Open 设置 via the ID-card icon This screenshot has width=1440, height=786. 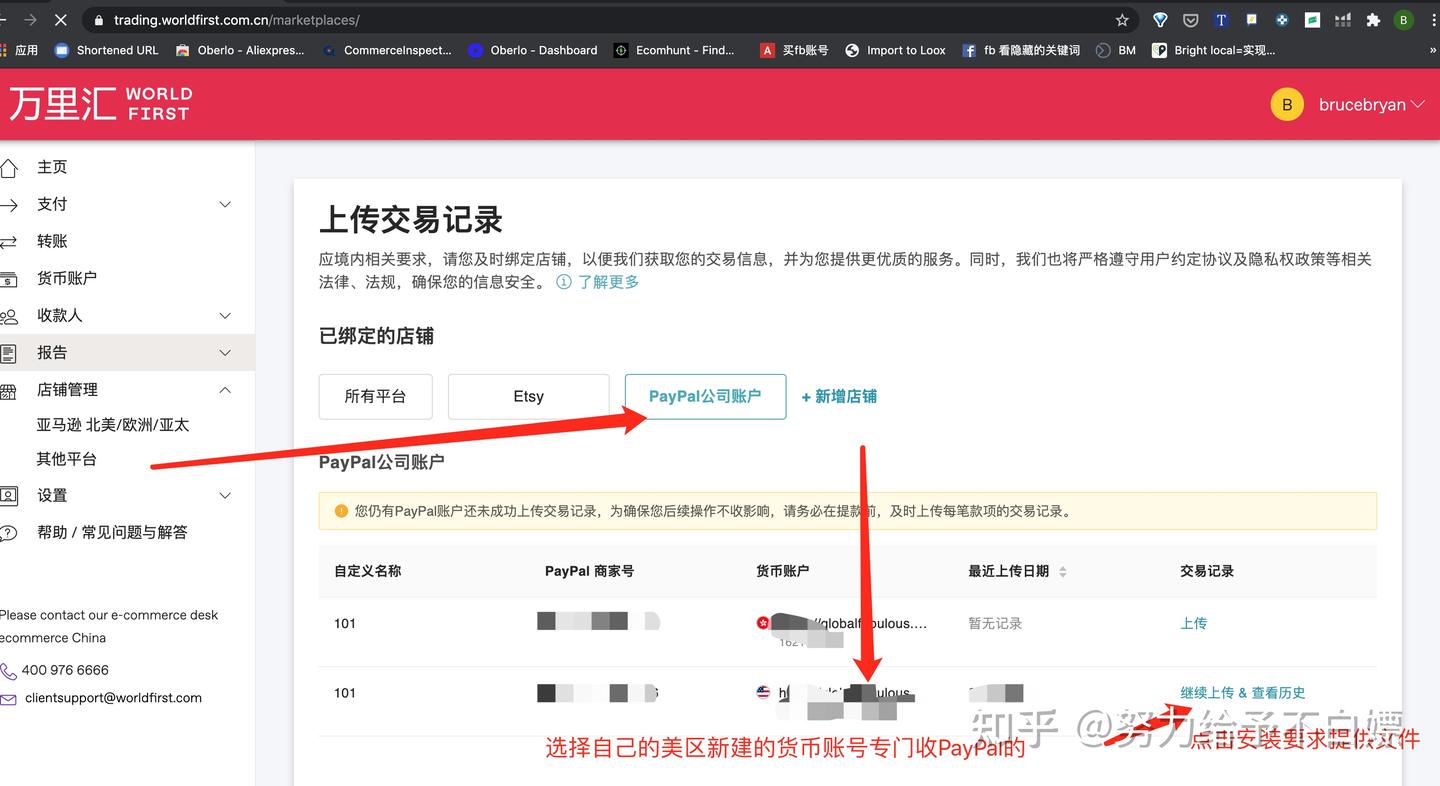click(x=8, y=495)
